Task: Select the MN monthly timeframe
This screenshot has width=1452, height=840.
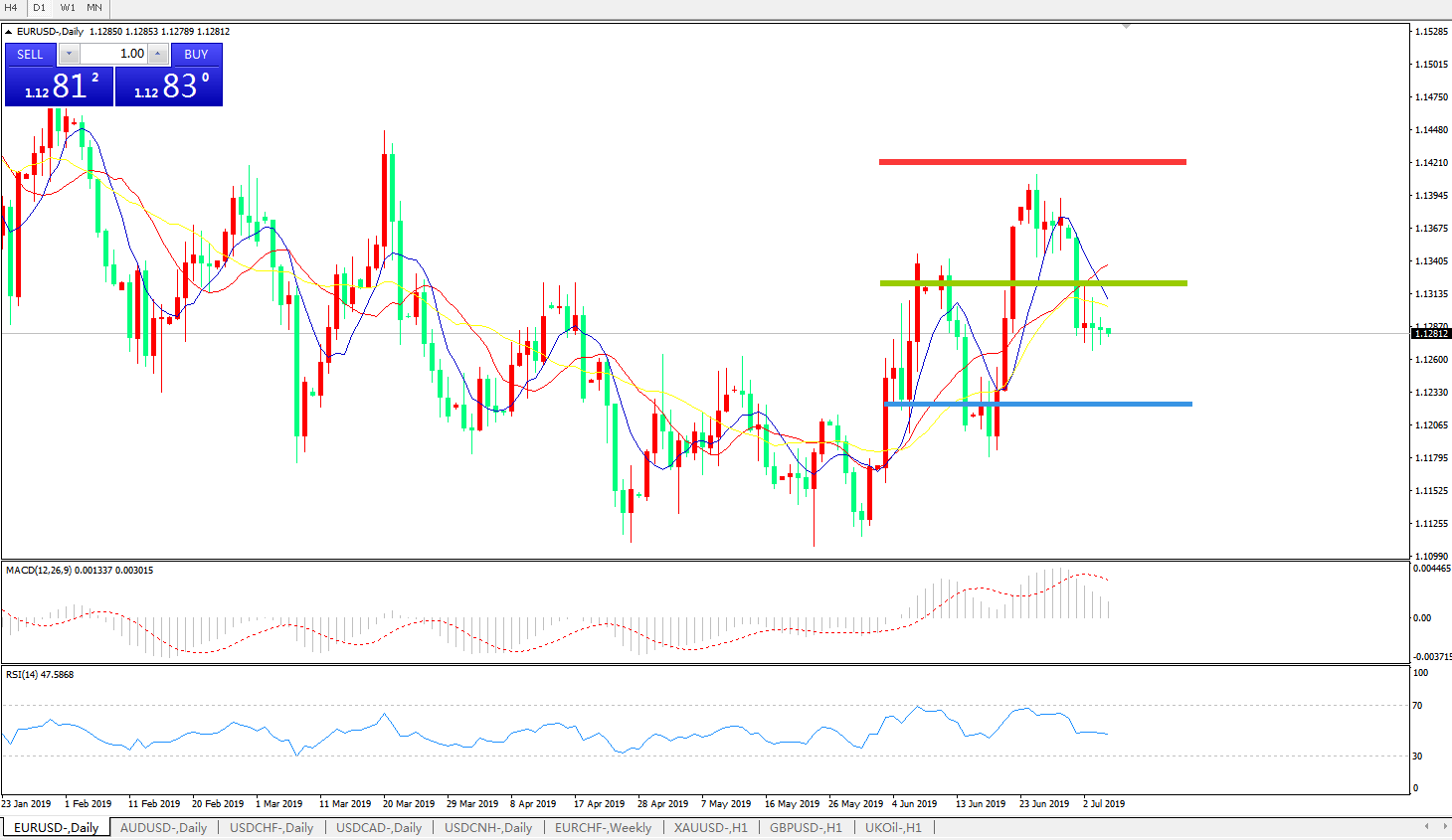Action: click(94, 8)
